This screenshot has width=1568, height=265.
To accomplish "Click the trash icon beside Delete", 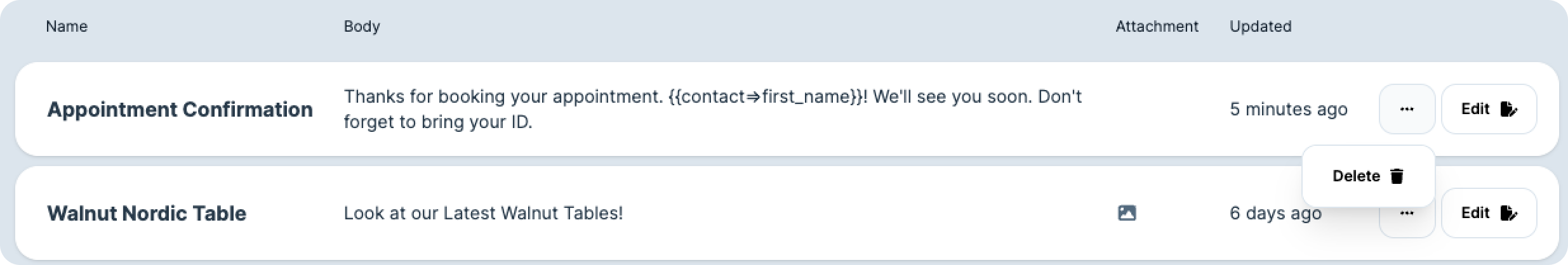I will coord(1397,176).
